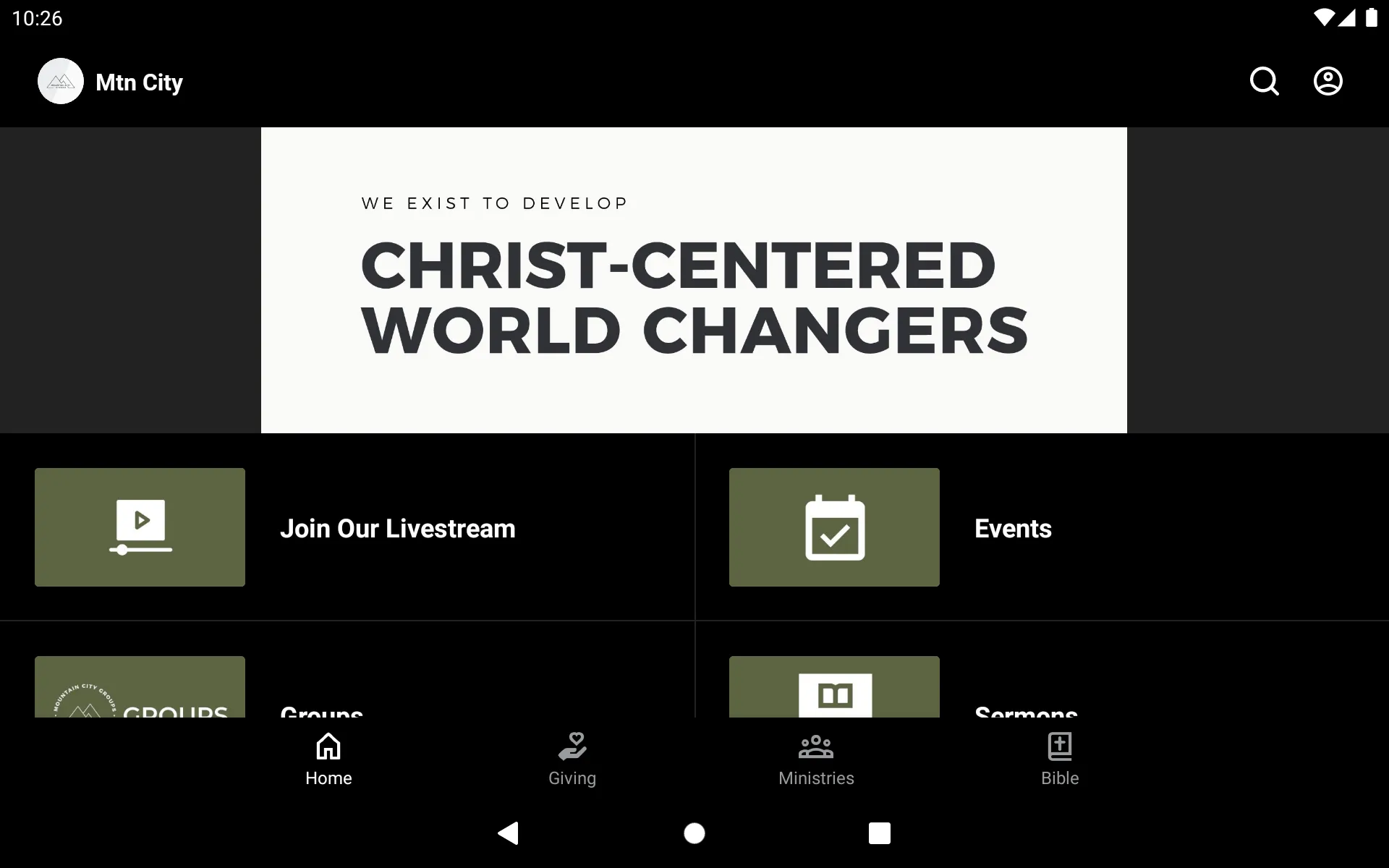1389x868 pixels.
Task: Tap the search icon top right
Action: coord(1264,81)
